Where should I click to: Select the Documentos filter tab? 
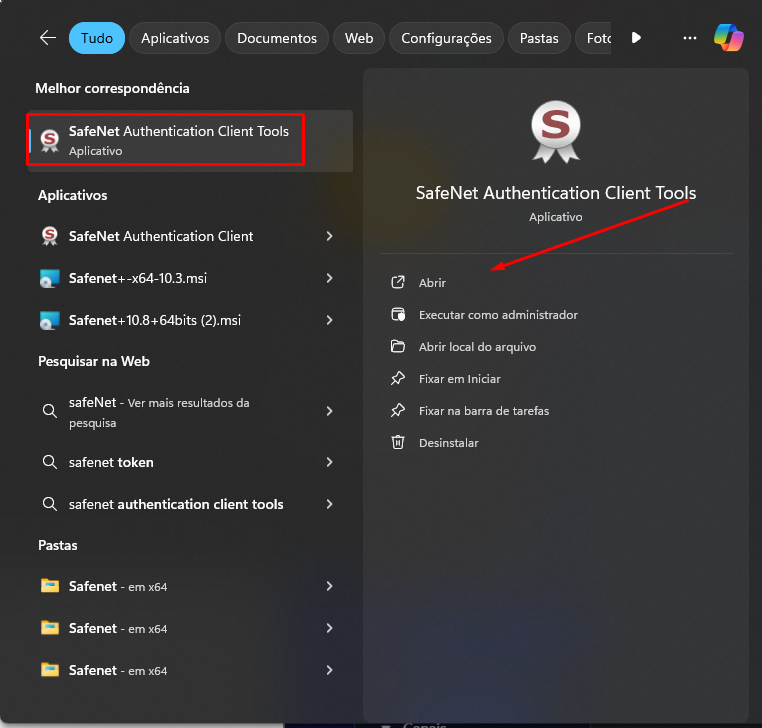point(277,38)
